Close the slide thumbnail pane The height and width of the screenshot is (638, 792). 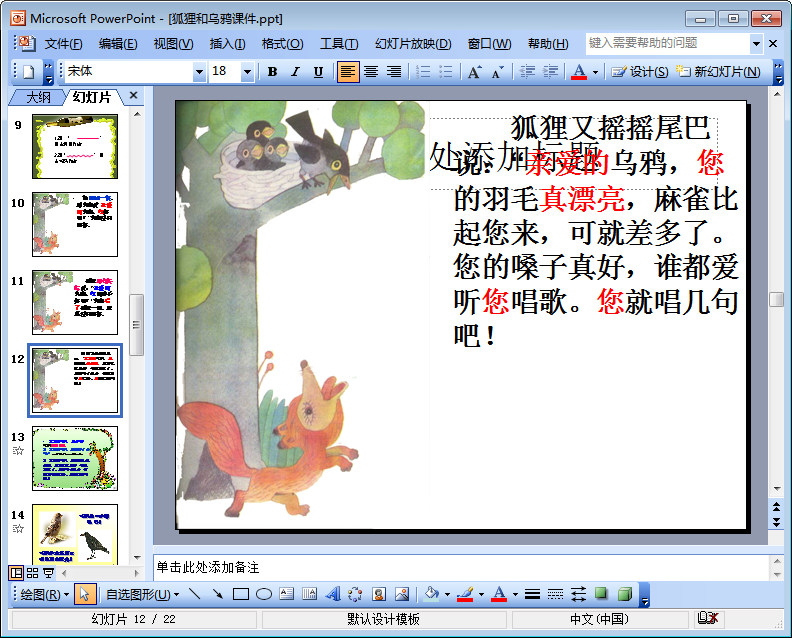coord(133,95)
